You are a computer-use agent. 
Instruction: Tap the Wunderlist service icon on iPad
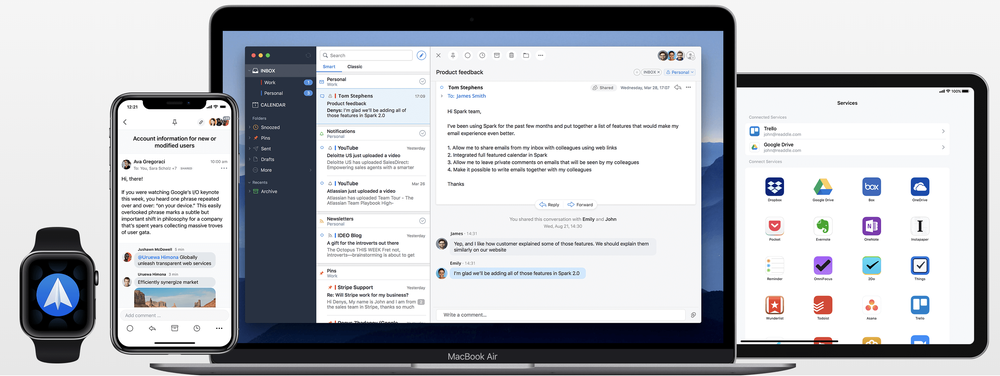(x=774, y=305)
